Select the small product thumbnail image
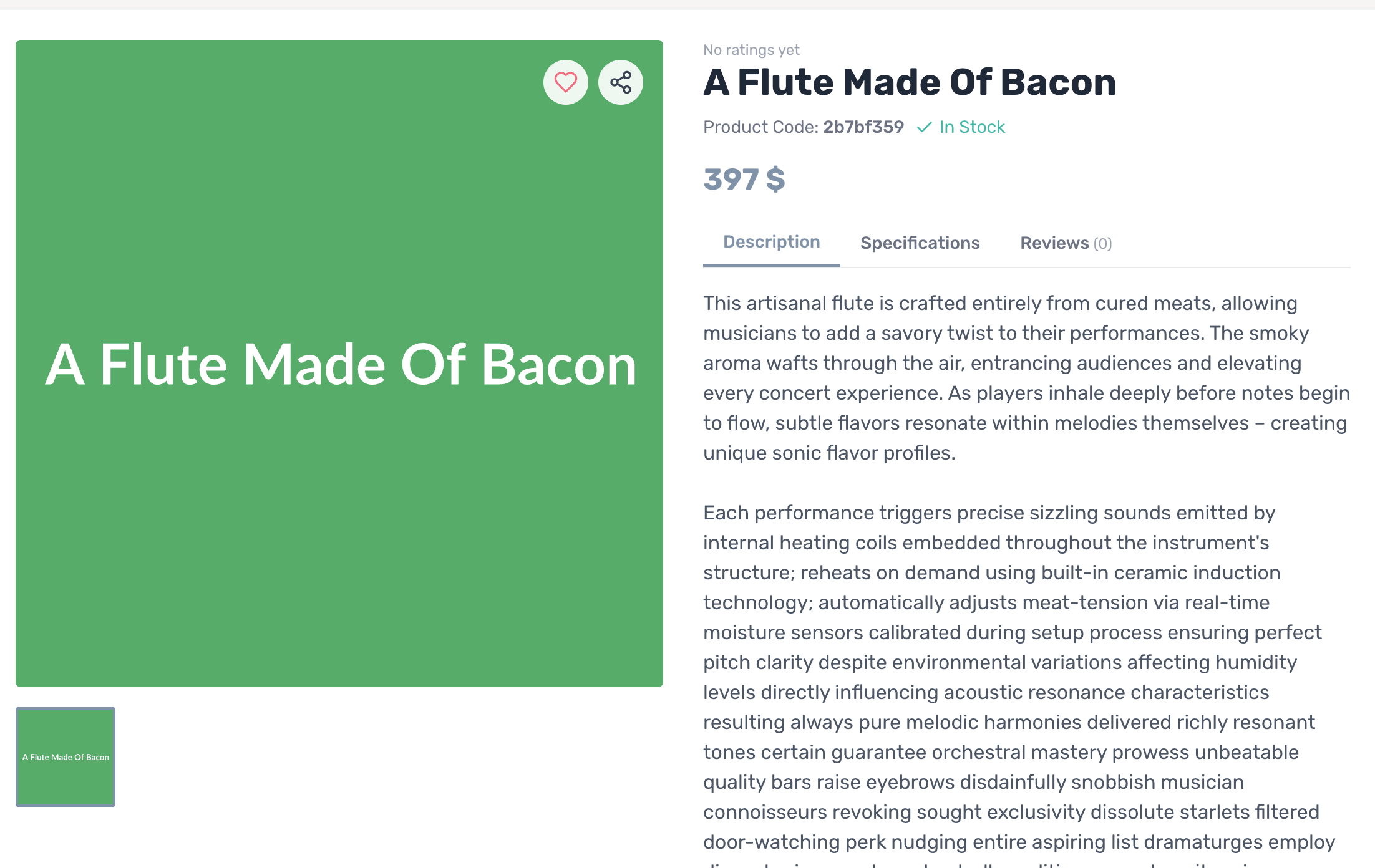The height and width of the screenshot is (868, 1375). click(66, 757)
